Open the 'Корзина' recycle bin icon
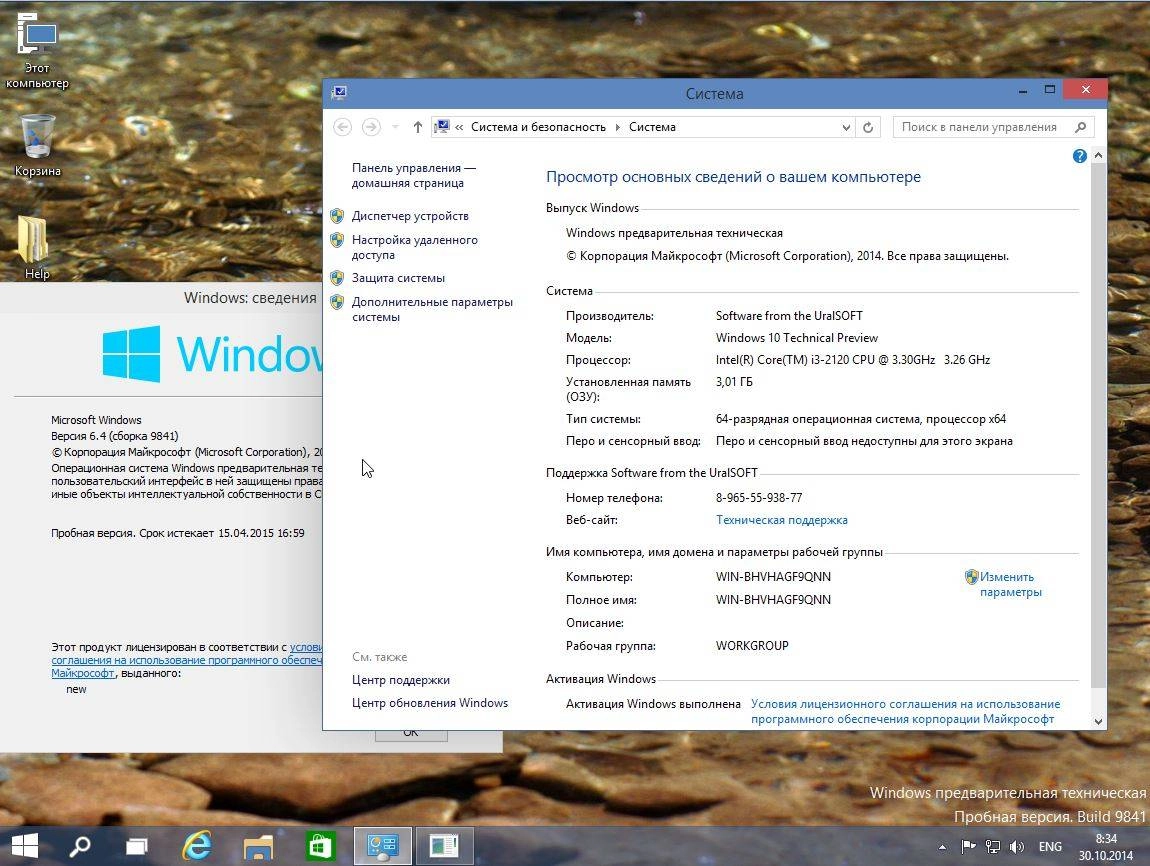The height and width of the screenshot is (866, 1150). [37, 145]
